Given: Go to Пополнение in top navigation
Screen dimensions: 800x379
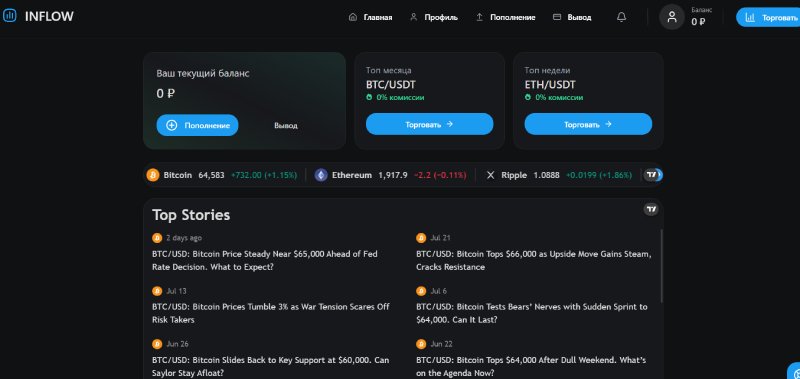Looking at the screenshot, I should (x=505, y=17).
